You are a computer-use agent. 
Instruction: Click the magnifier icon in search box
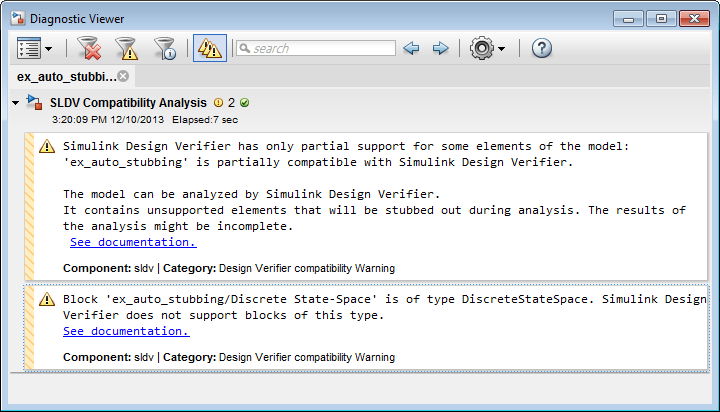click(x=245, y=48)
